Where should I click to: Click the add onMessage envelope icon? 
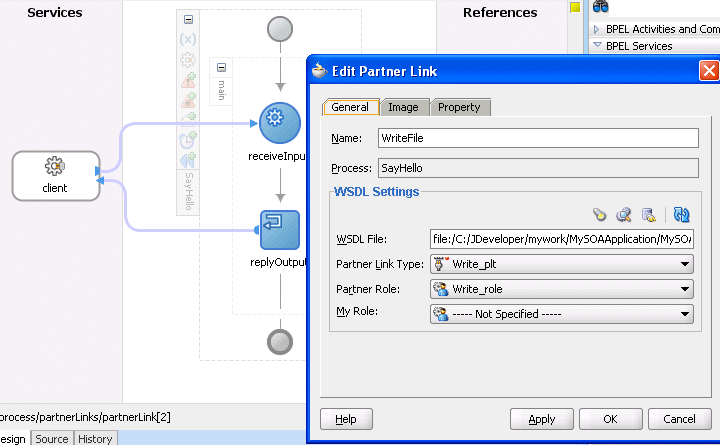click(188, 119)
